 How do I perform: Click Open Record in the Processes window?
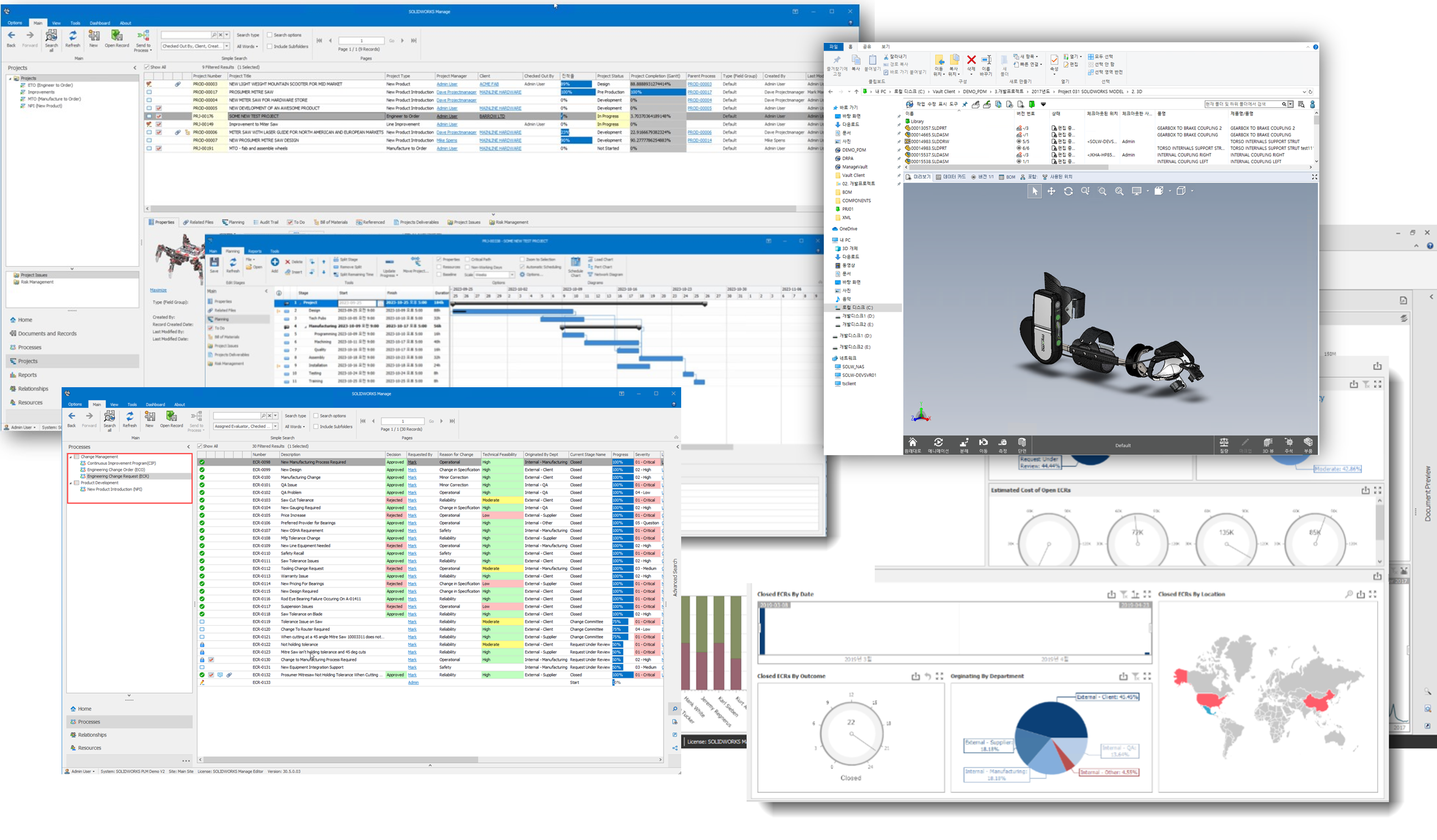click(171, 419)
